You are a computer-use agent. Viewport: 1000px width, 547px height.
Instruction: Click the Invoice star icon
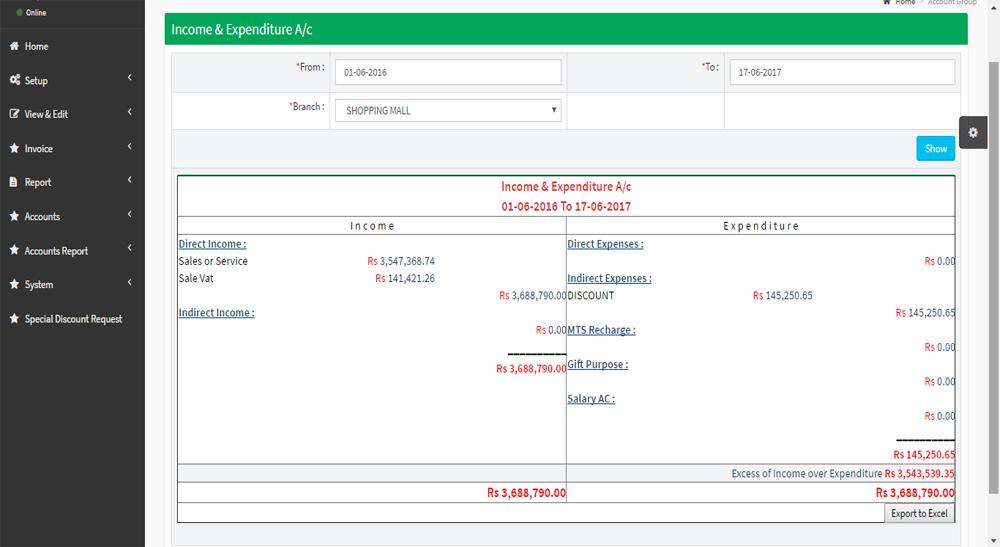pos(14,148)
